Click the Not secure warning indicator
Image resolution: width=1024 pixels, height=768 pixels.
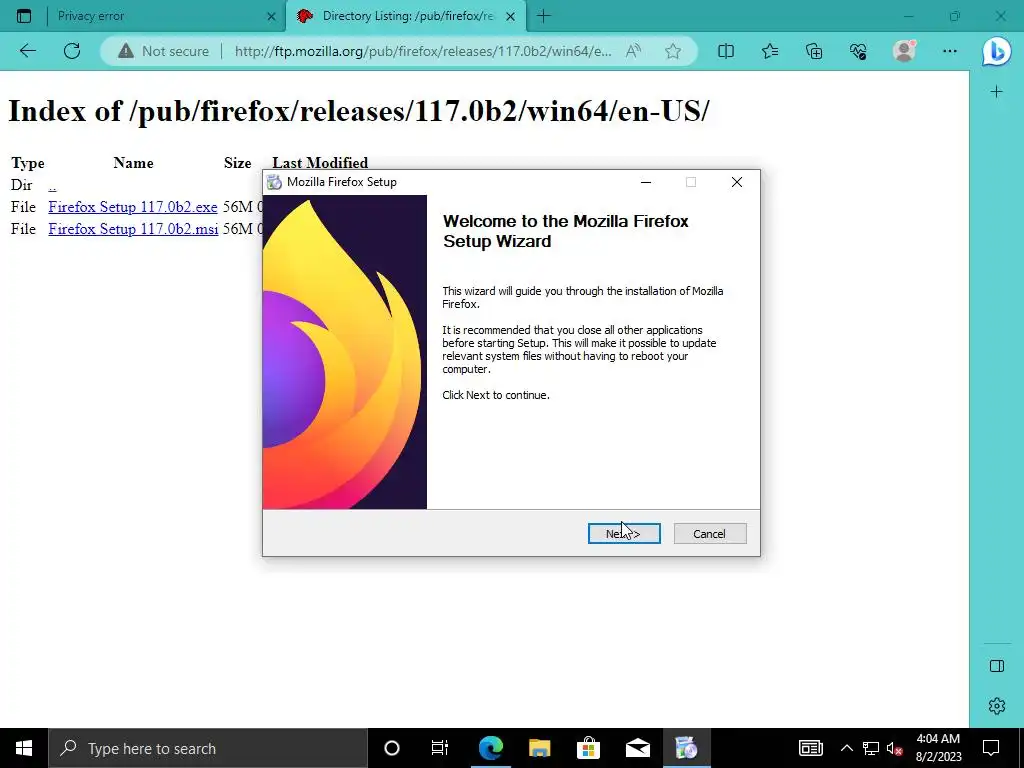pos(163,51)
